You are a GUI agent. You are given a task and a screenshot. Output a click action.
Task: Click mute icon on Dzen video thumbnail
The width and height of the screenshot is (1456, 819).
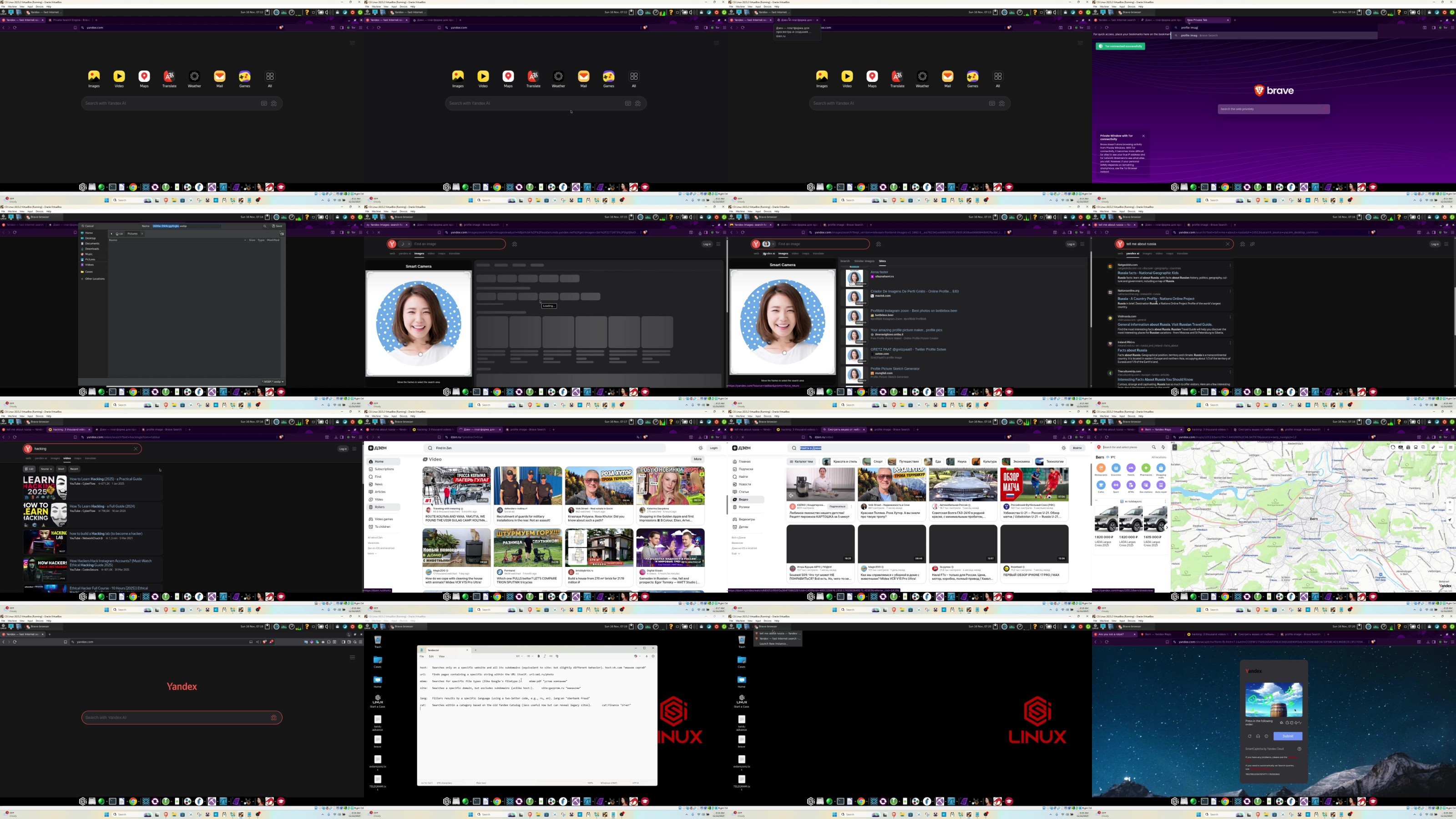tap(791, 495)
